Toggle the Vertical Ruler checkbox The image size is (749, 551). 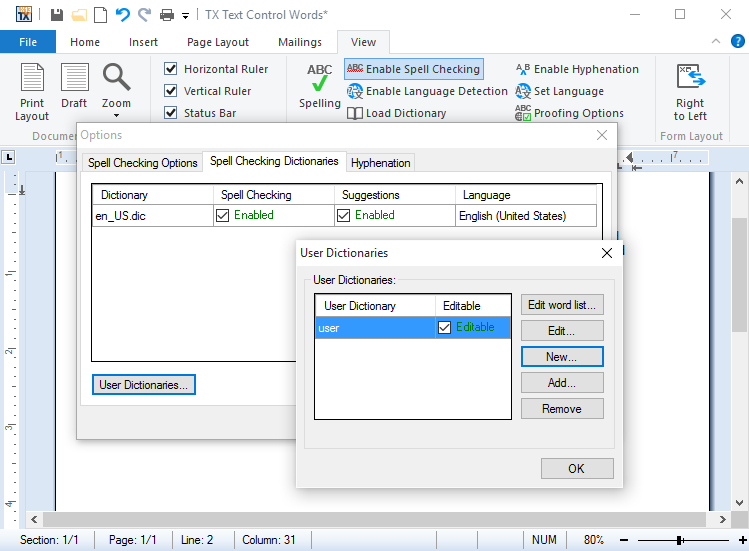point(170,91)
